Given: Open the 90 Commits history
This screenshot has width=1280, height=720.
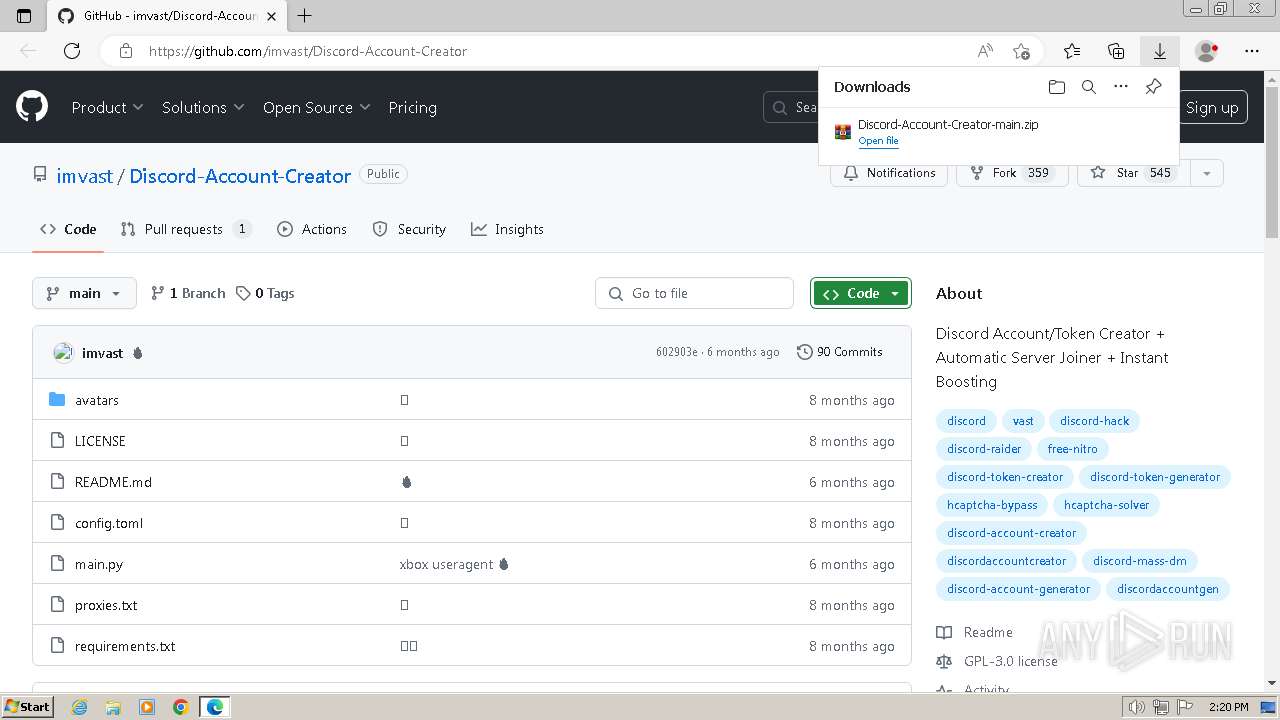Looking at the screenshot, I should pyautogui.click(x=840, y=352).
